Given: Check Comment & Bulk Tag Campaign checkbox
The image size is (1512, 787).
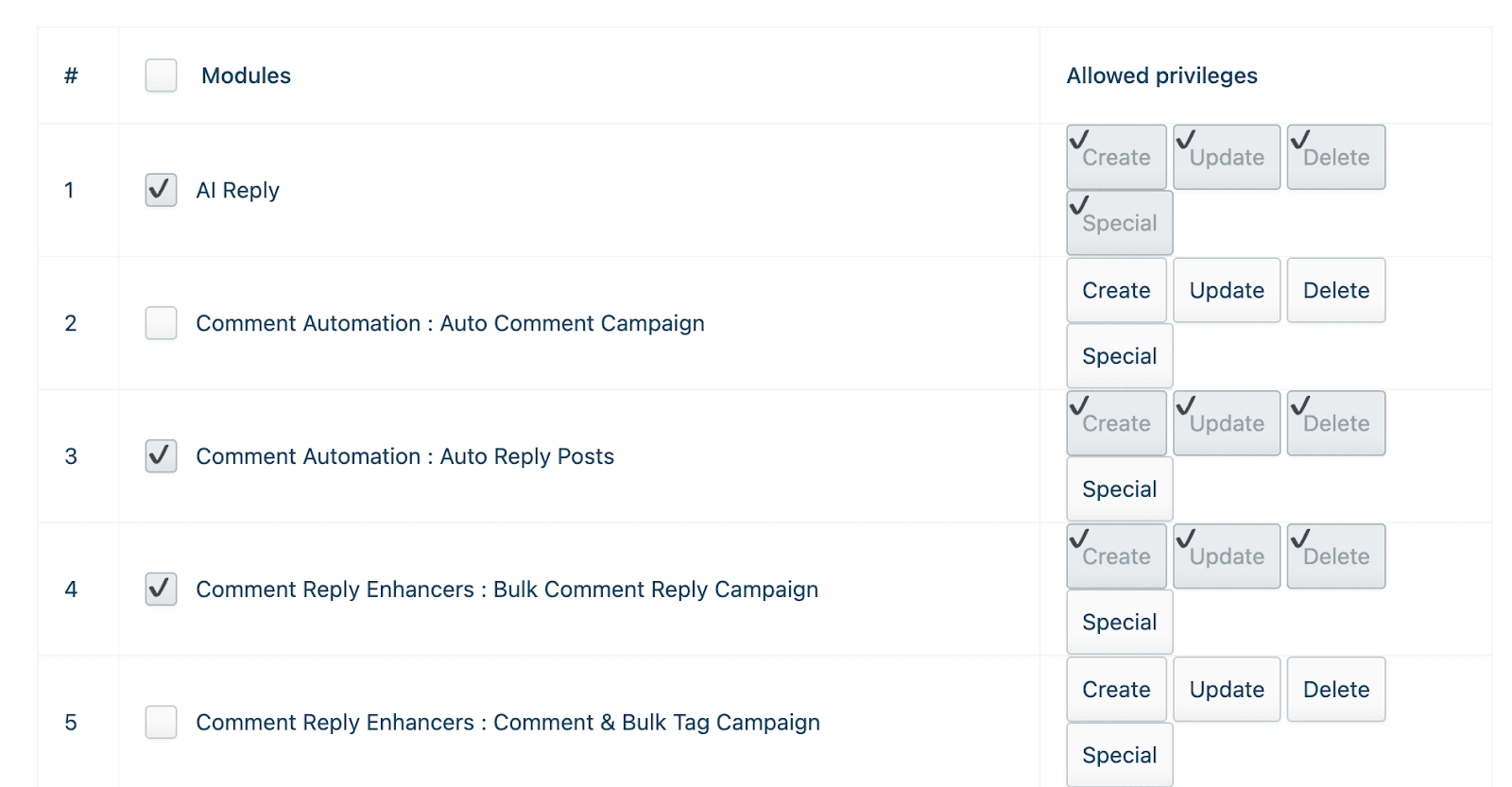Looking at the screenshot, I should pos(161,723).
